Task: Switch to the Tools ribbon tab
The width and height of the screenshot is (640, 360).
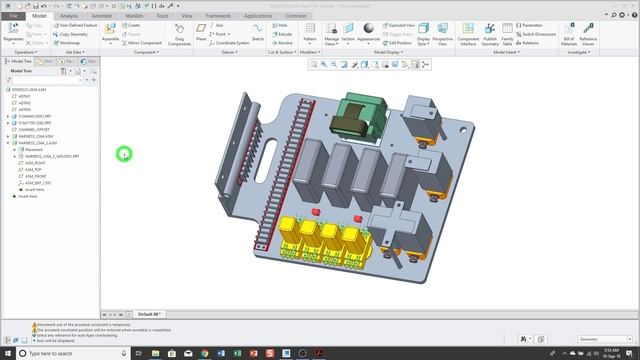Action: (162, 16)
